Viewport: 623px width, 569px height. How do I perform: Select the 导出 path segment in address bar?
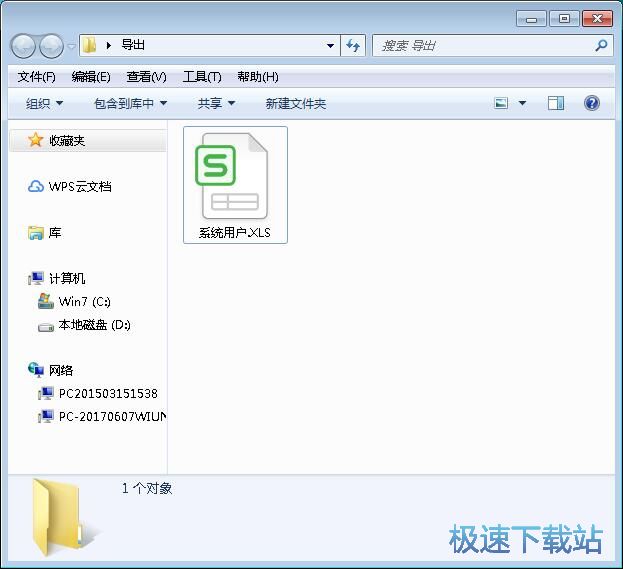click(133, 45)
